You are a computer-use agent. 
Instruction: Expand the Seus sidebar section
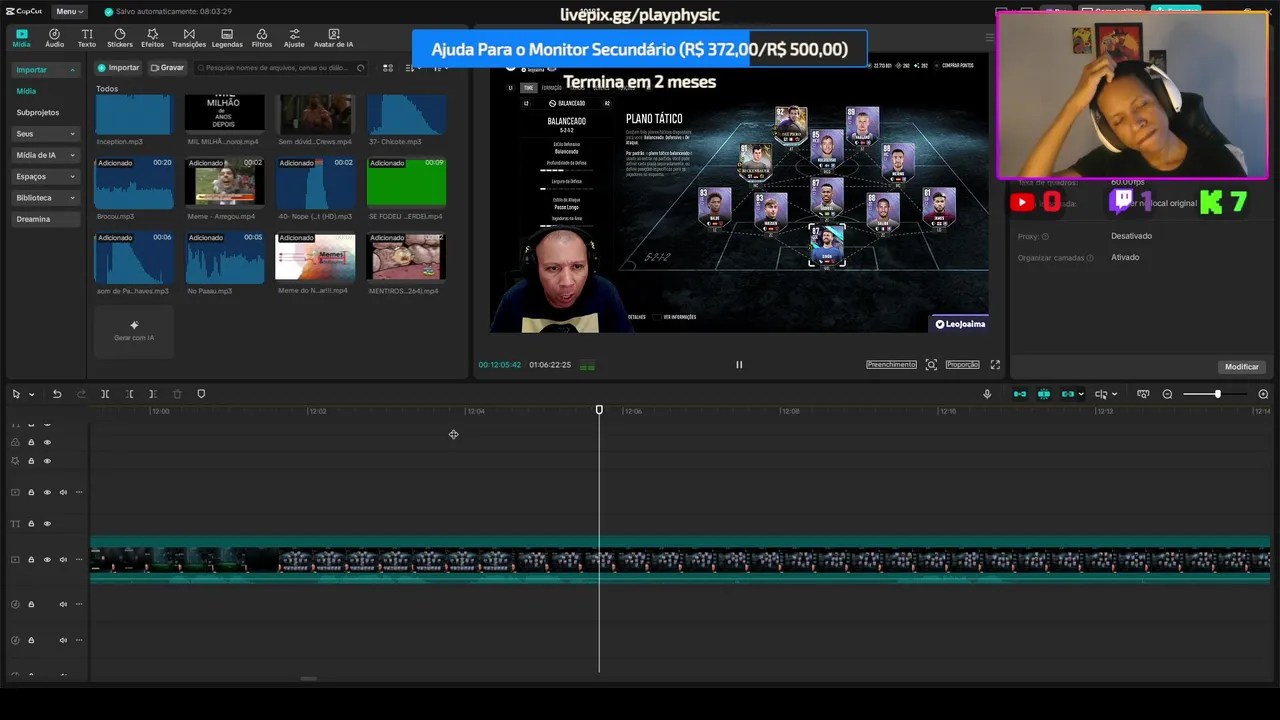pos(72,134)
